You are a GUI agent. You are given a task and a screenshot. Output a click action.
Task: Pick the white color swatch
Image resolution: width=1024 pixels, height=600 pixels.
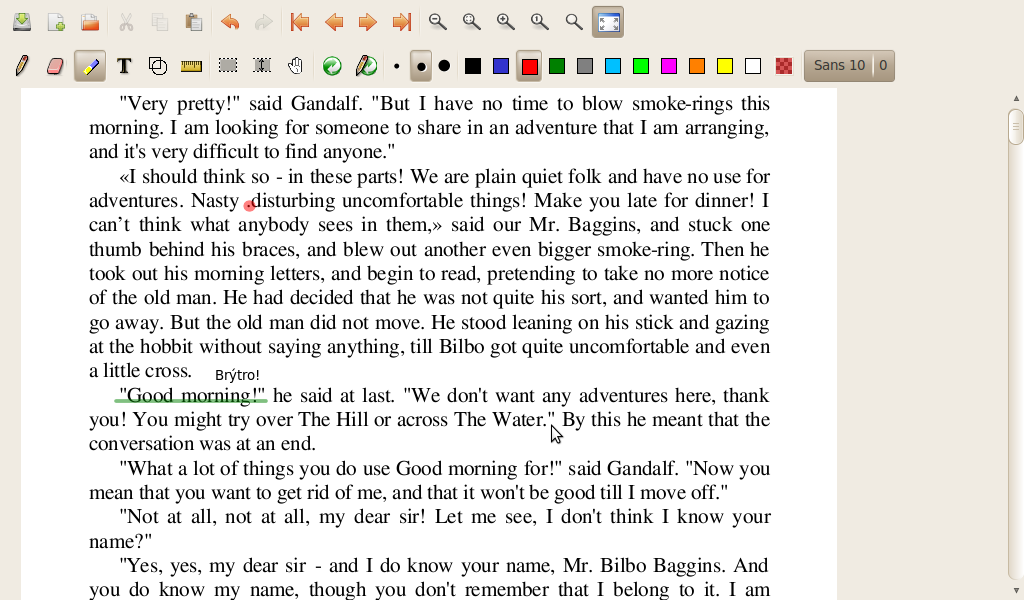click(x=753, y=66)
